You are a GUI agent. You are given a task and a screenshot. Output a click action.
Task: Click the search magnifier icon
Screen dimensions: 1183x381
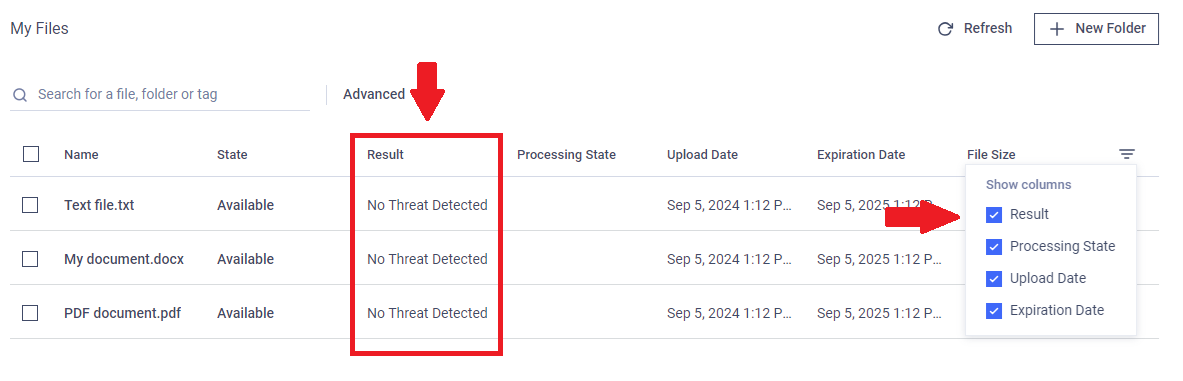pyautogui.click(x=20, y=95)
